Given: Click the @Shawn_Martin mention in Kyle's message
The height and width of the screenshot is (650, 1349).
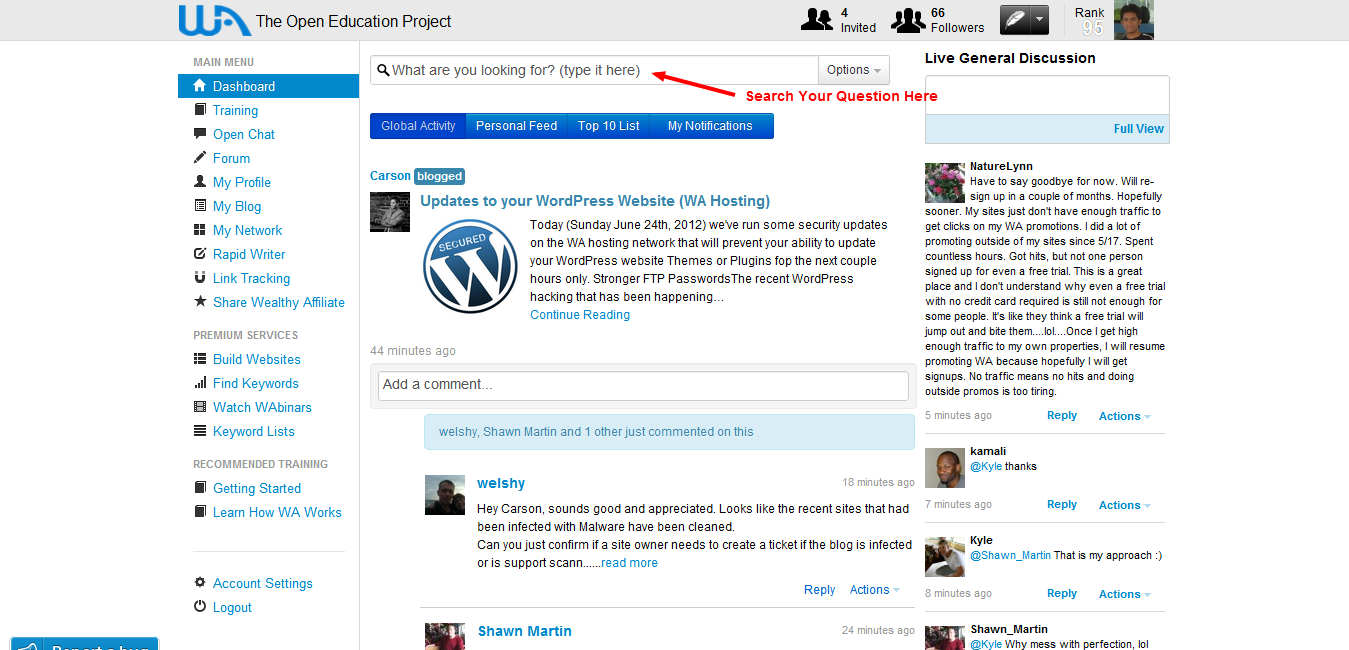Looking at the screenshot, I should (x=1010, y=556).
